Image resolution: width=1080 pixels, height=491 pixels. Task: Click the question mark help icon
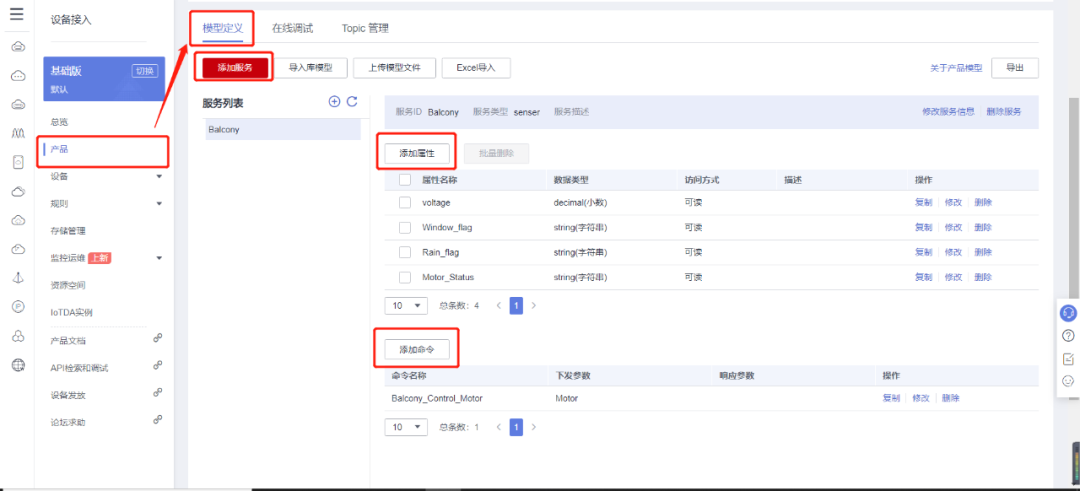[x=1068, y=336]
